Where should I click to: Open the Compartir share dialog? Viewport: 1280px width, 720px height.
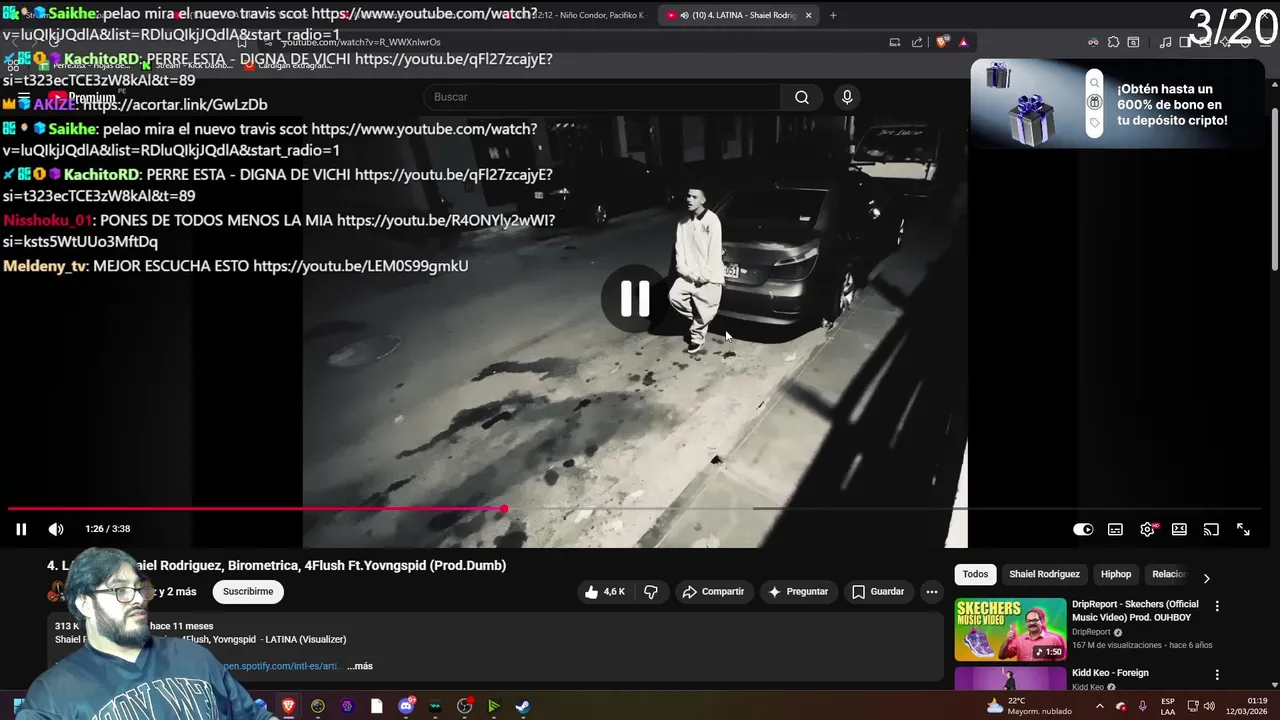tap(713, 592)
